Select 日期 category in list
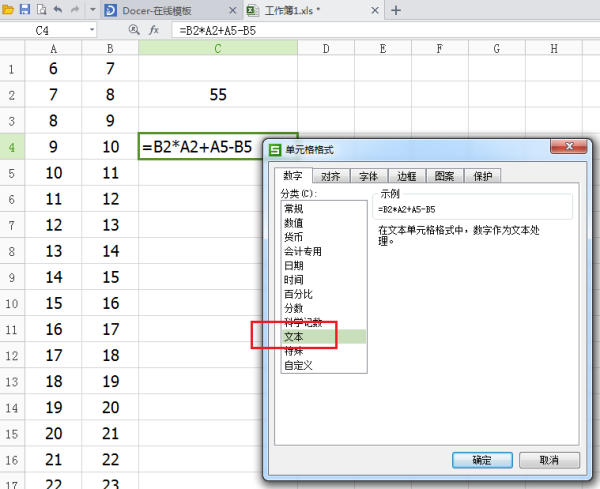600x489 pixels. click(324, 266)
